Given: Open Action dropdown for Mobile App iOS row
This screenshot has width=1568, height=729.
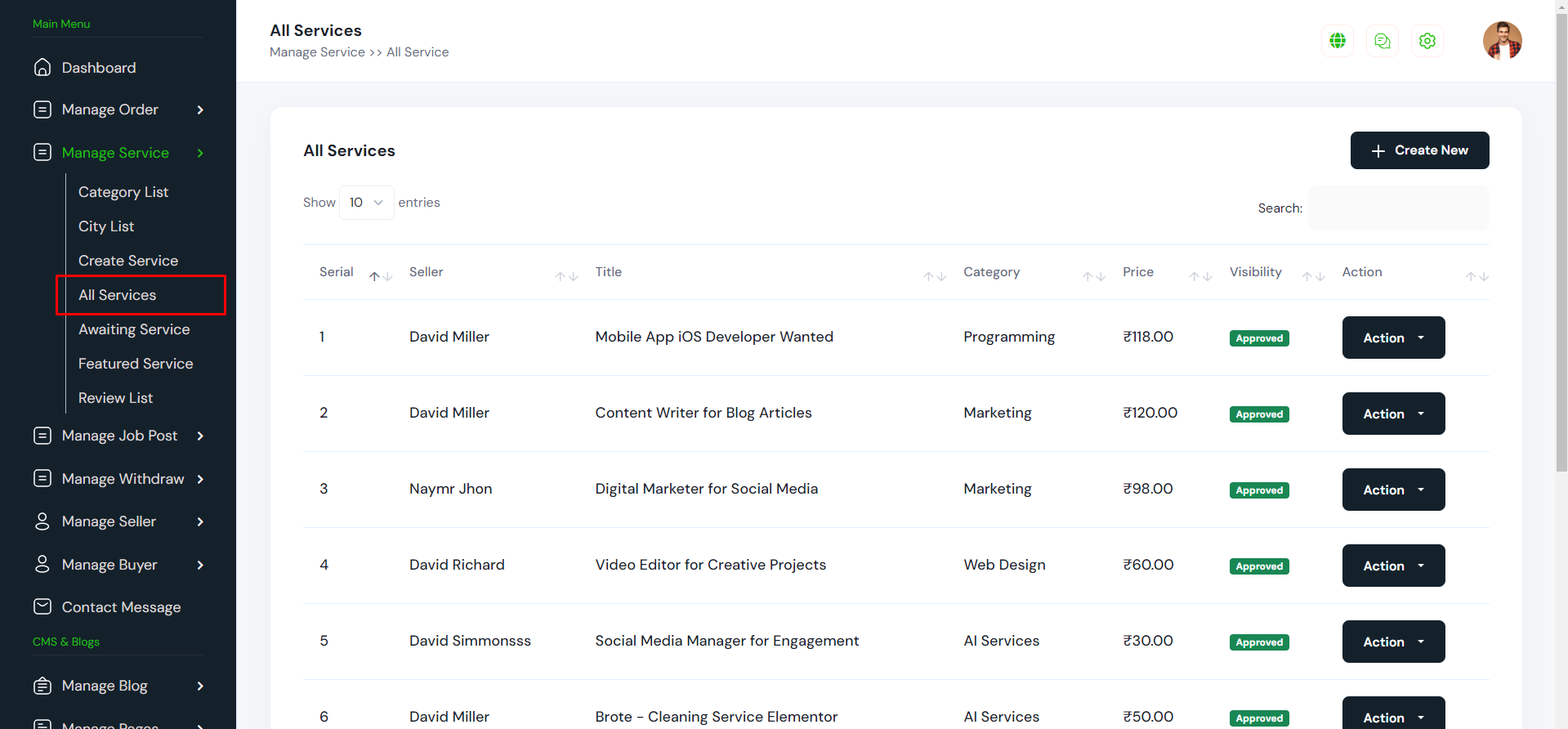Looking at the screenshot, I should pyautogui.click(x=1392, y=338).
